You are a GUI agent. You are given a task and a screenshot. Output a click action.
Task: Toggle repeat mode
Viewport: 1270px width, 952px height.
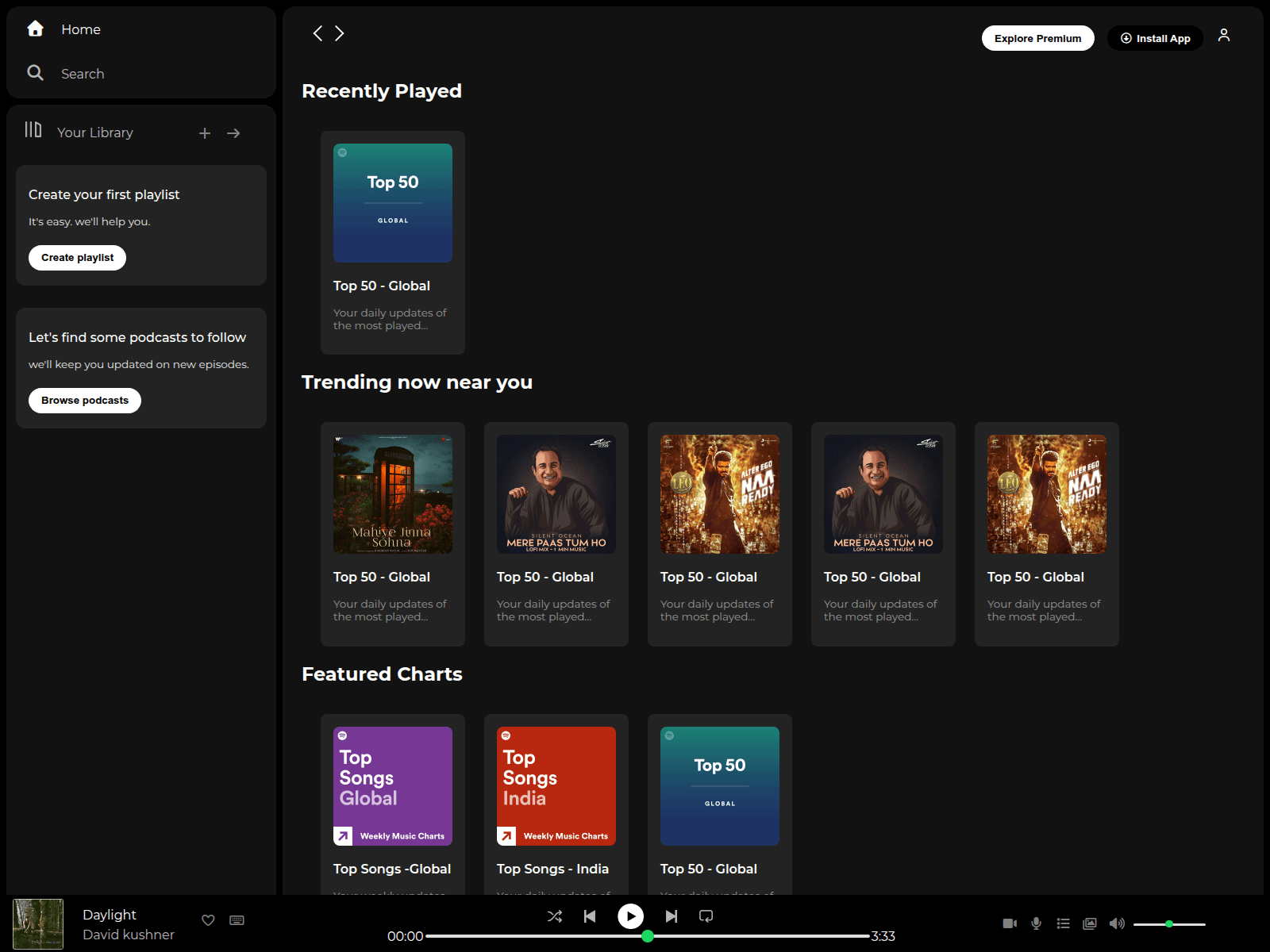[706, 916]
